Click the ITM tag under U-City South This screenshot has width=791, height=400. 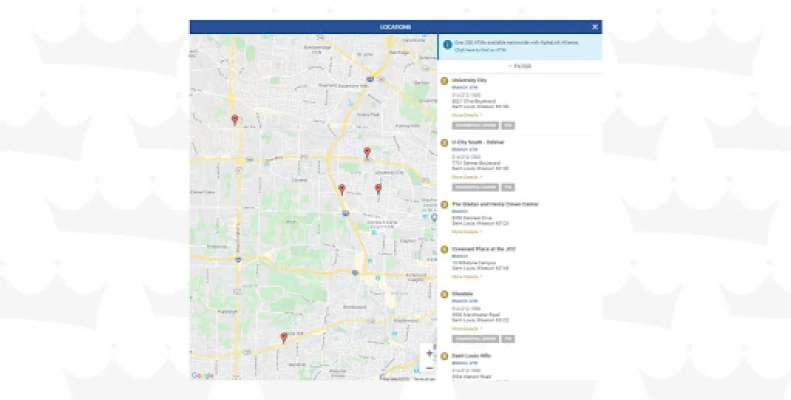507,187
